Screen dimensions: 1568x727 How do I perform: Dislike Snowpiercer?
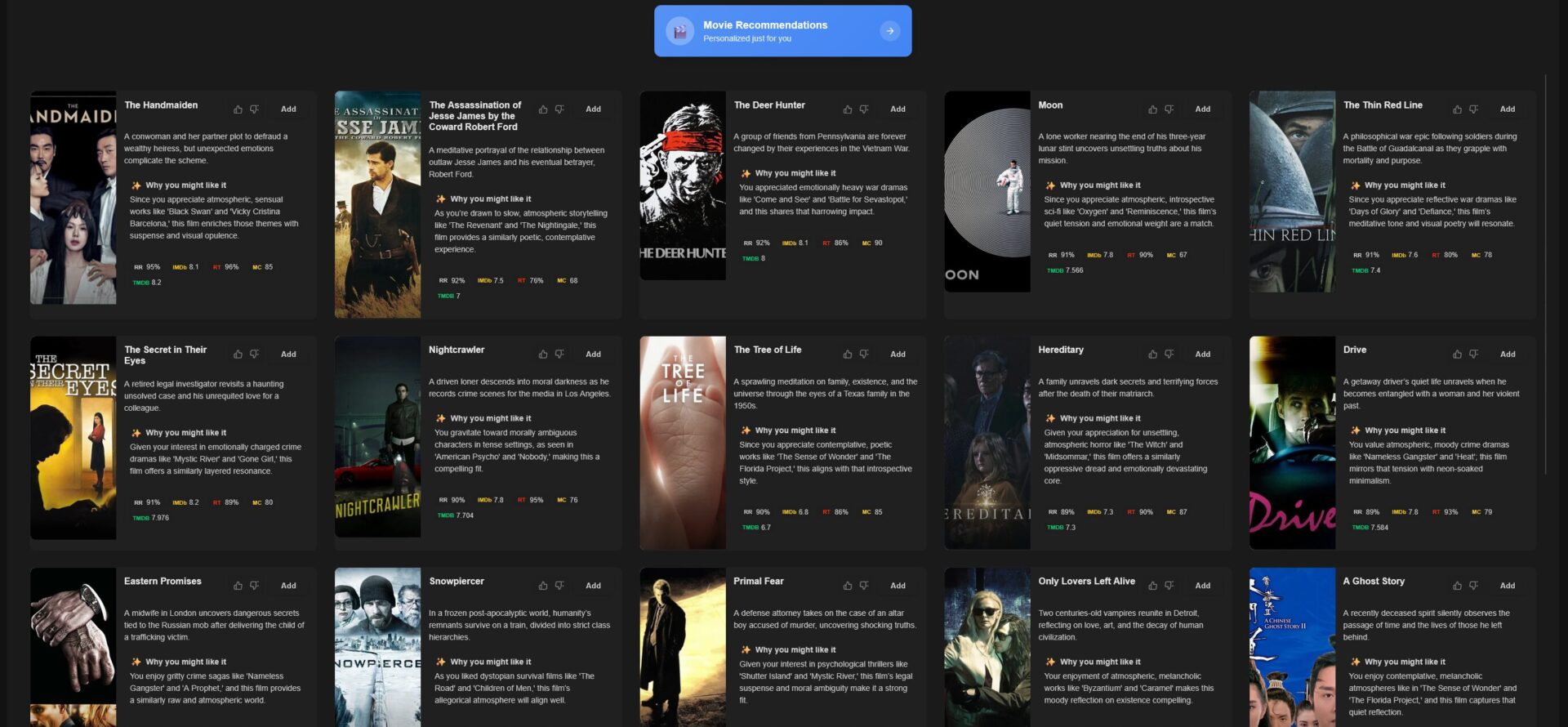[559, 586]
